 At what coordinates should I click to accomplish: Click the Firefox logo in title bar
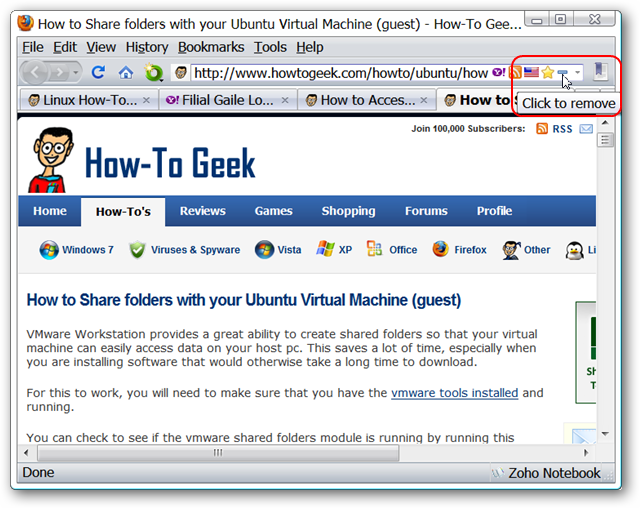pos(25,23)
